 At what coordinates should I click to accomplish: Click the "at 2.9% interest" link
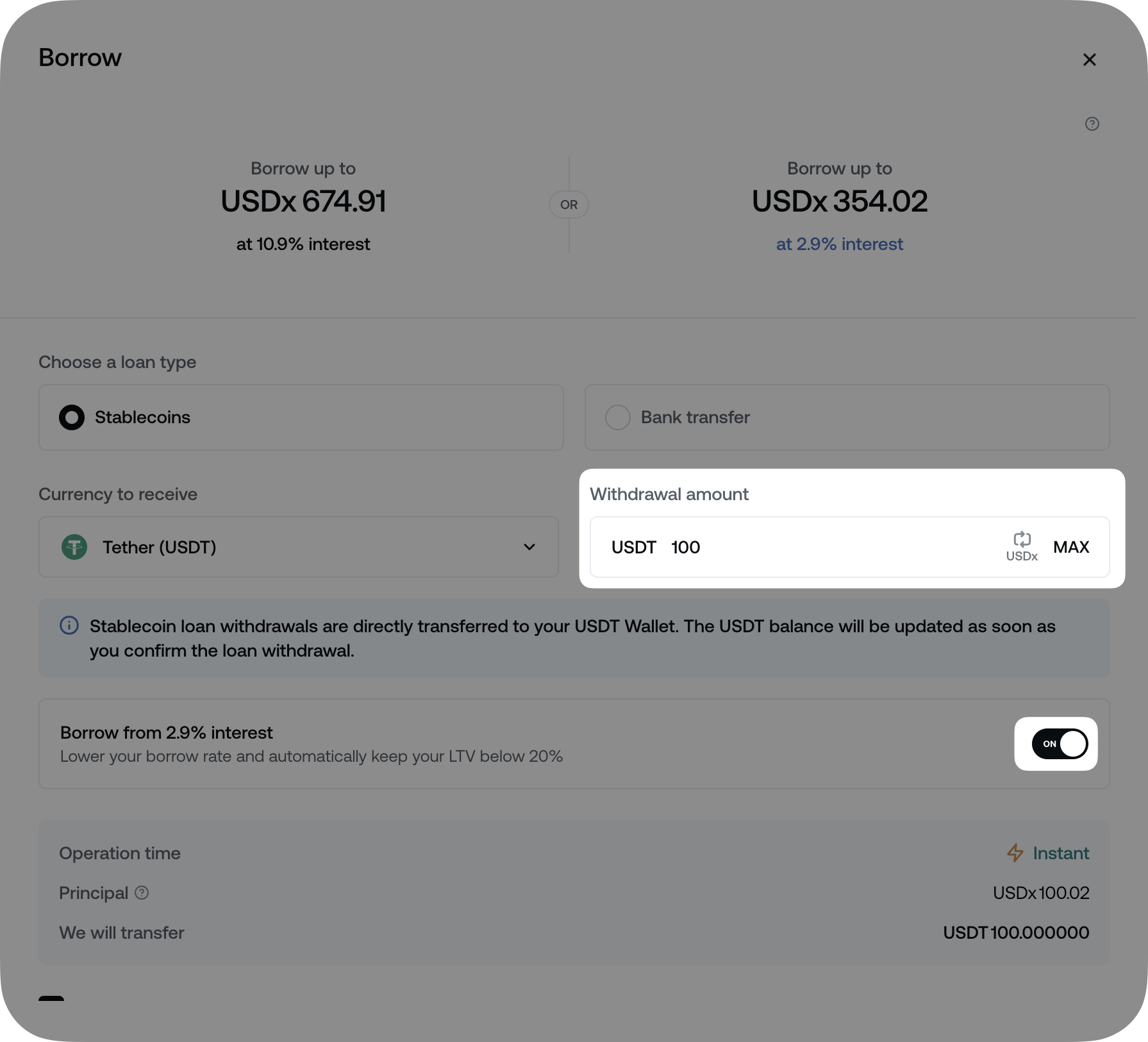tap(839, 244)
